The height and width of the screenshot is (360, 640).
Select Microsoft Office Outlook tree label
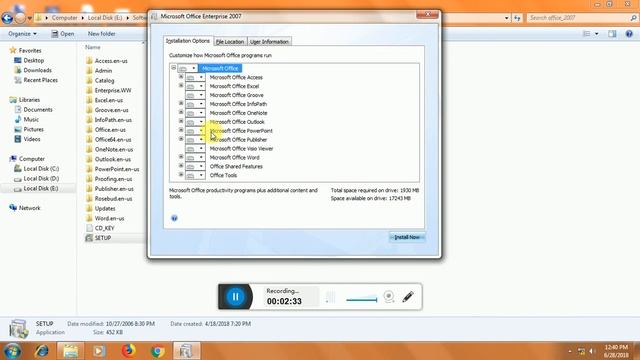pyautogui.click(x=237, y=122)
